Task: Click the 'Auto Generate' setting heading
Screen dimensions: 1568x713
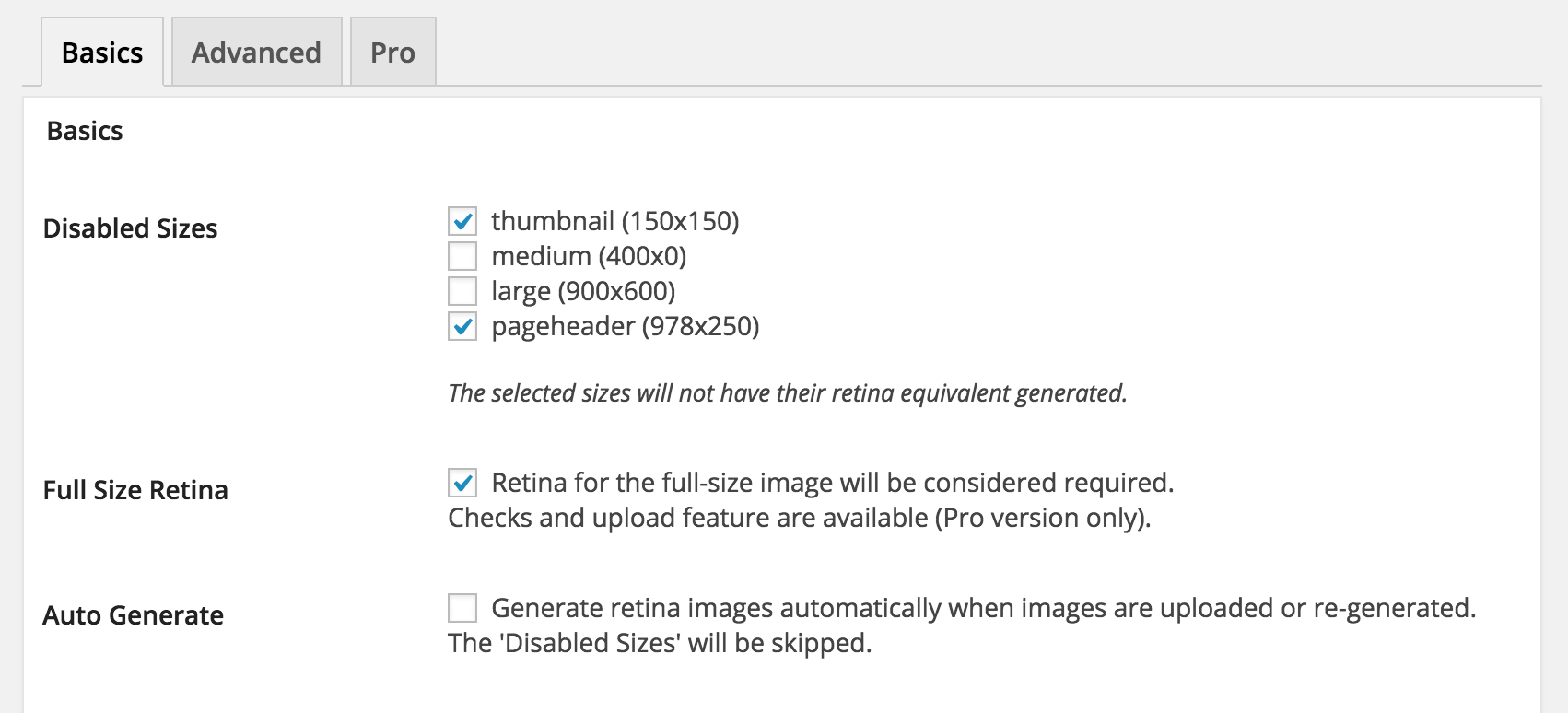Action: pyautogui.click(x=134, y=615)
